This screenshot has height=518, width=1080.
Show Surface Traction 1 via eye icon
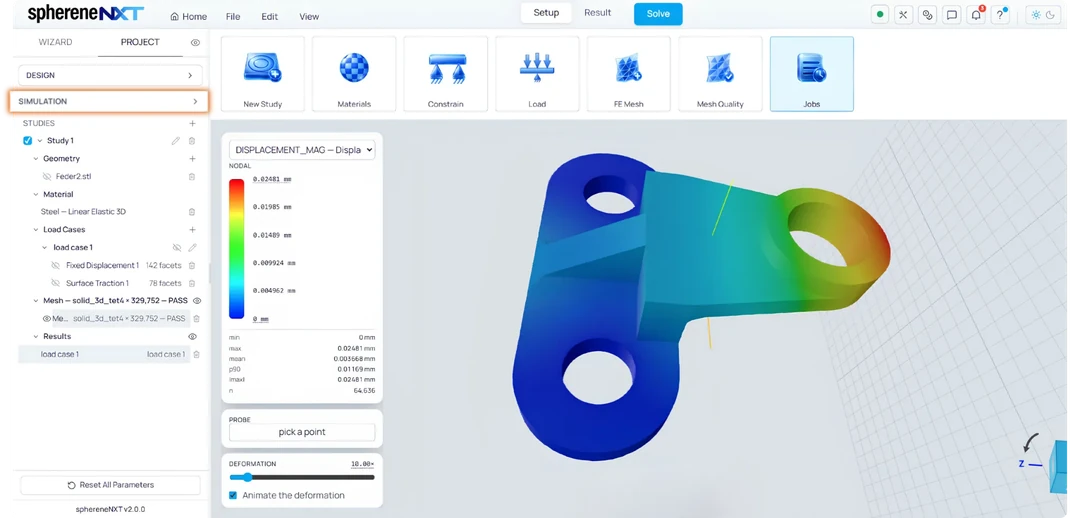(x=56, y=283)
